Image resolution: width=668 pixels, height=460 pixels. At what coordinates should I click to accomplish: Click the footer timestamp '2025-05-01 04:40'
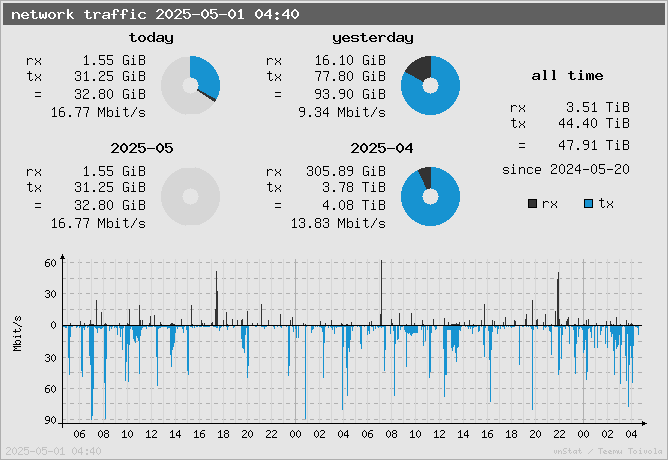[53, 451]
